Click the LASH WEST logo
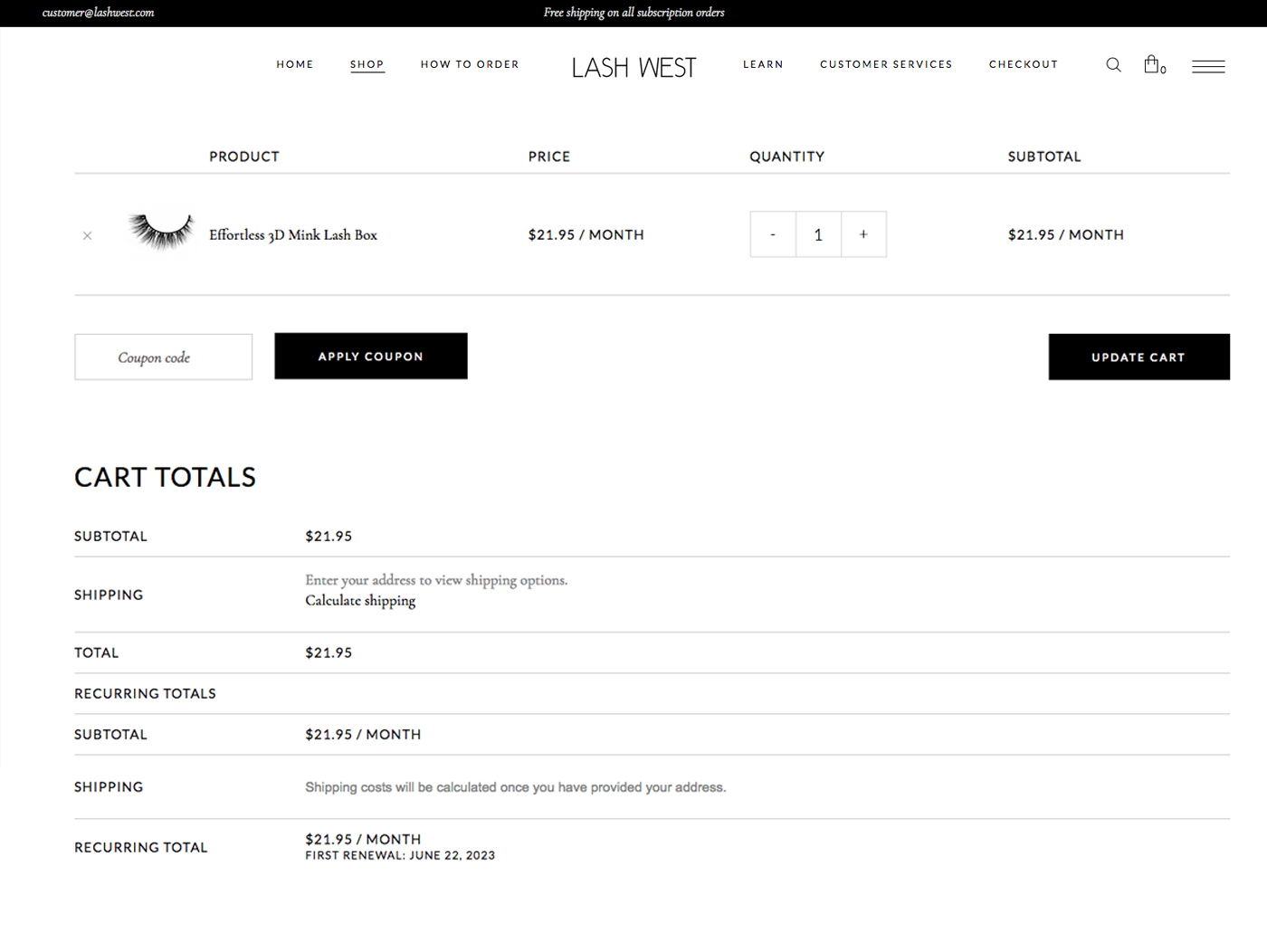The height and width of the screenshot is (952, 1267). [x=633, y=67]
